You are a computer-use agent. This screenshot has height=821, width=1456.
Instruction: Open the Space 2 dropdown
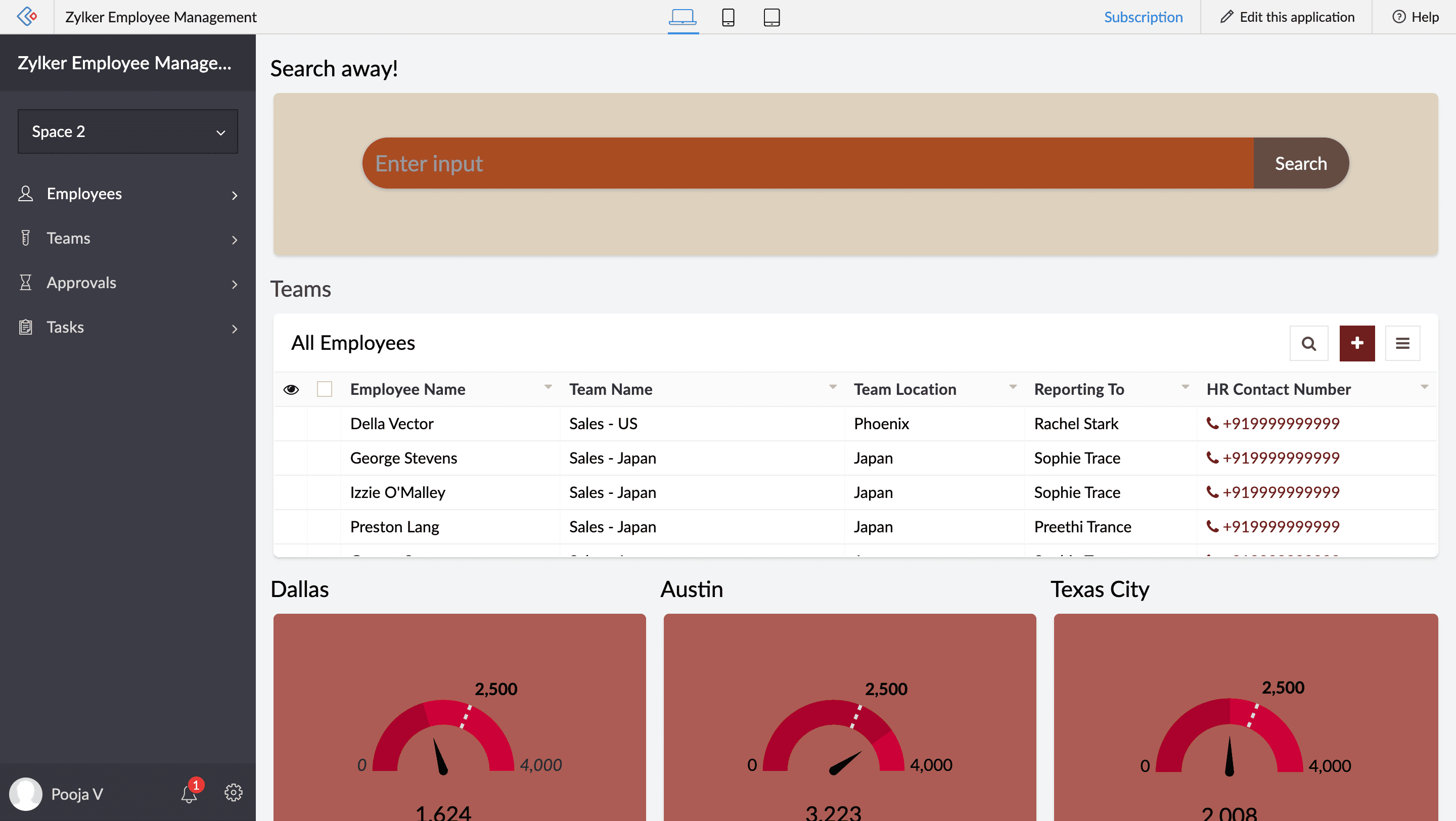(x=128, y=131)
